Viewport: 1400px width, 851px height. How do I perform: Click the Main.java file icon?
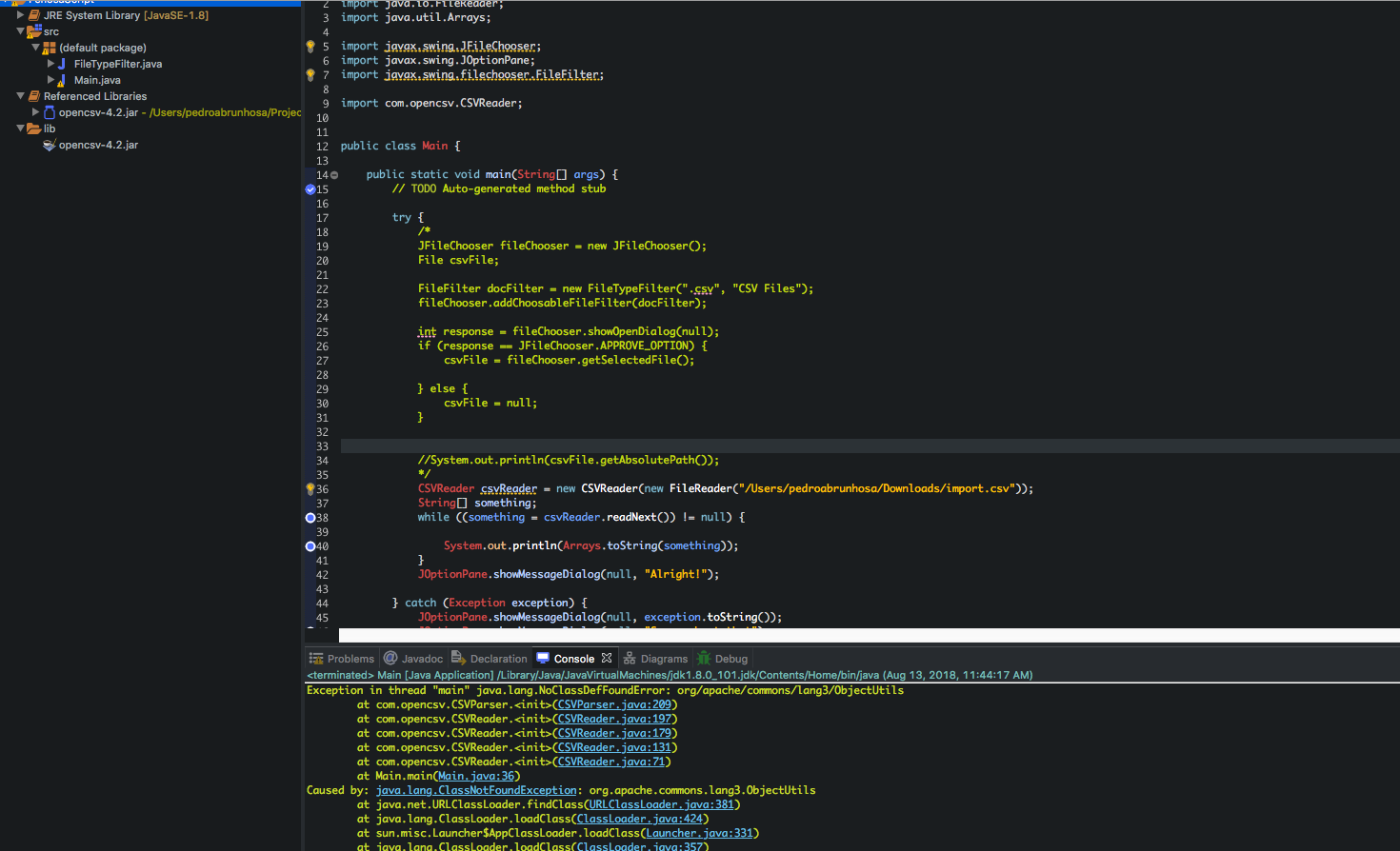tap(63, 80)
